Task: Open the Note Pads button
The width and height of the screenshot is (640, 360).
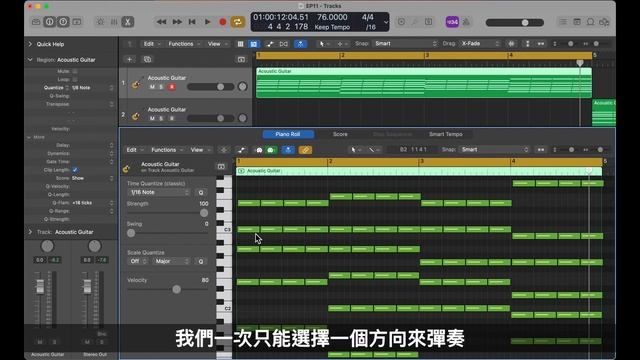Action: (577, 22)
